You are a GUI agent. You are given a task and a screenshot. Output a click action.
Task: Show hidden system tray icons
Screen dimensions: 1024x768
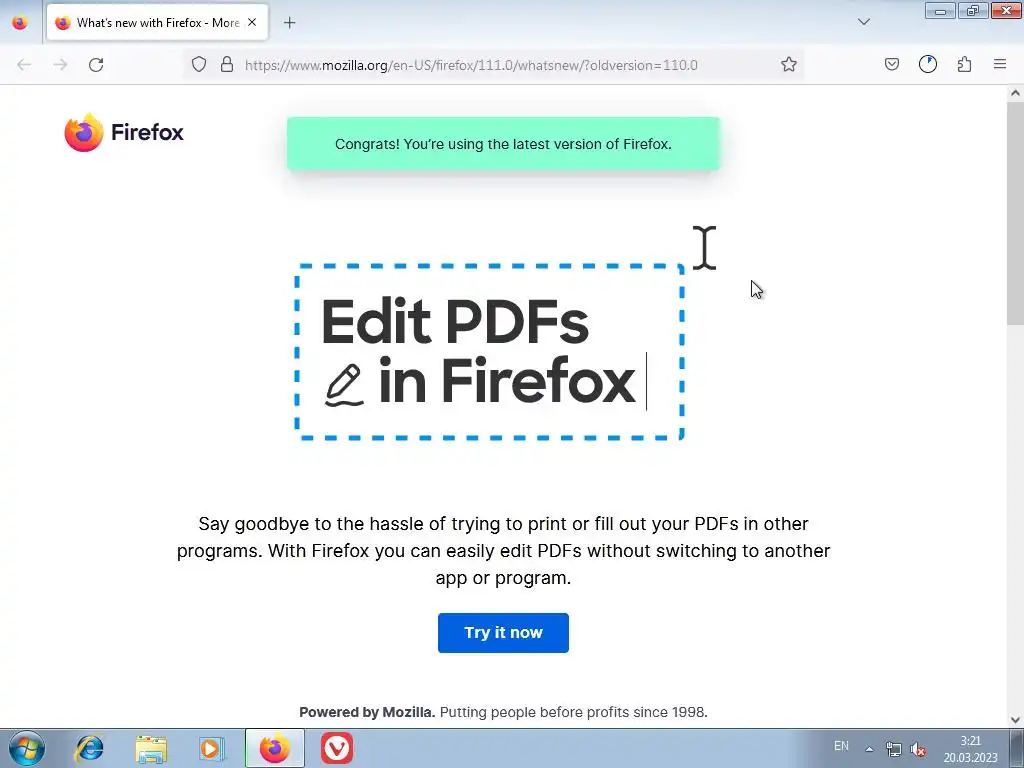tap(869, 749)
